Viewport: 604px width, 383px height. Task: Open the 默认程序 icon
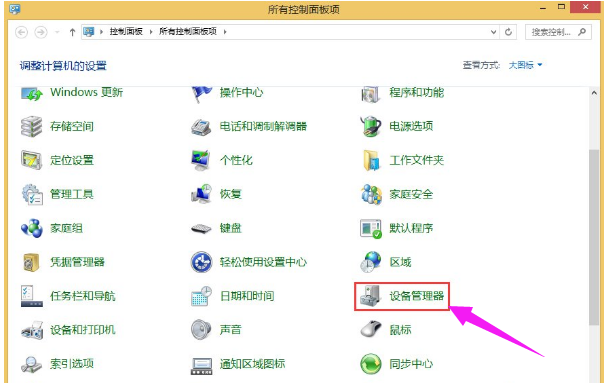pos(371,229)
